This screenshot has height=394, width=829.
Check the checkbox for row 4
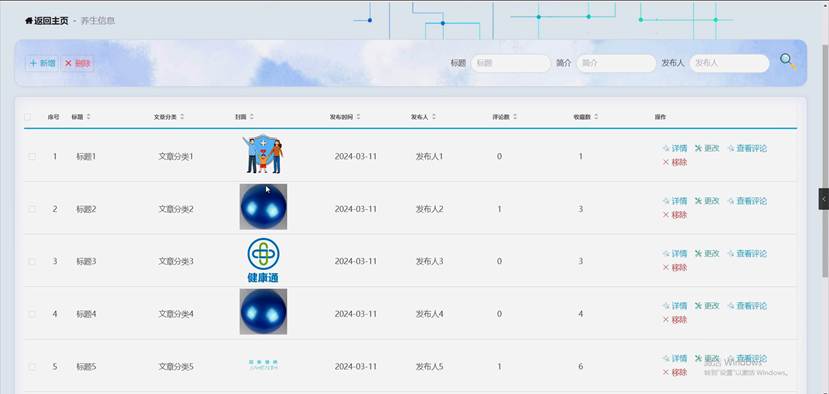tap(32, 314)
